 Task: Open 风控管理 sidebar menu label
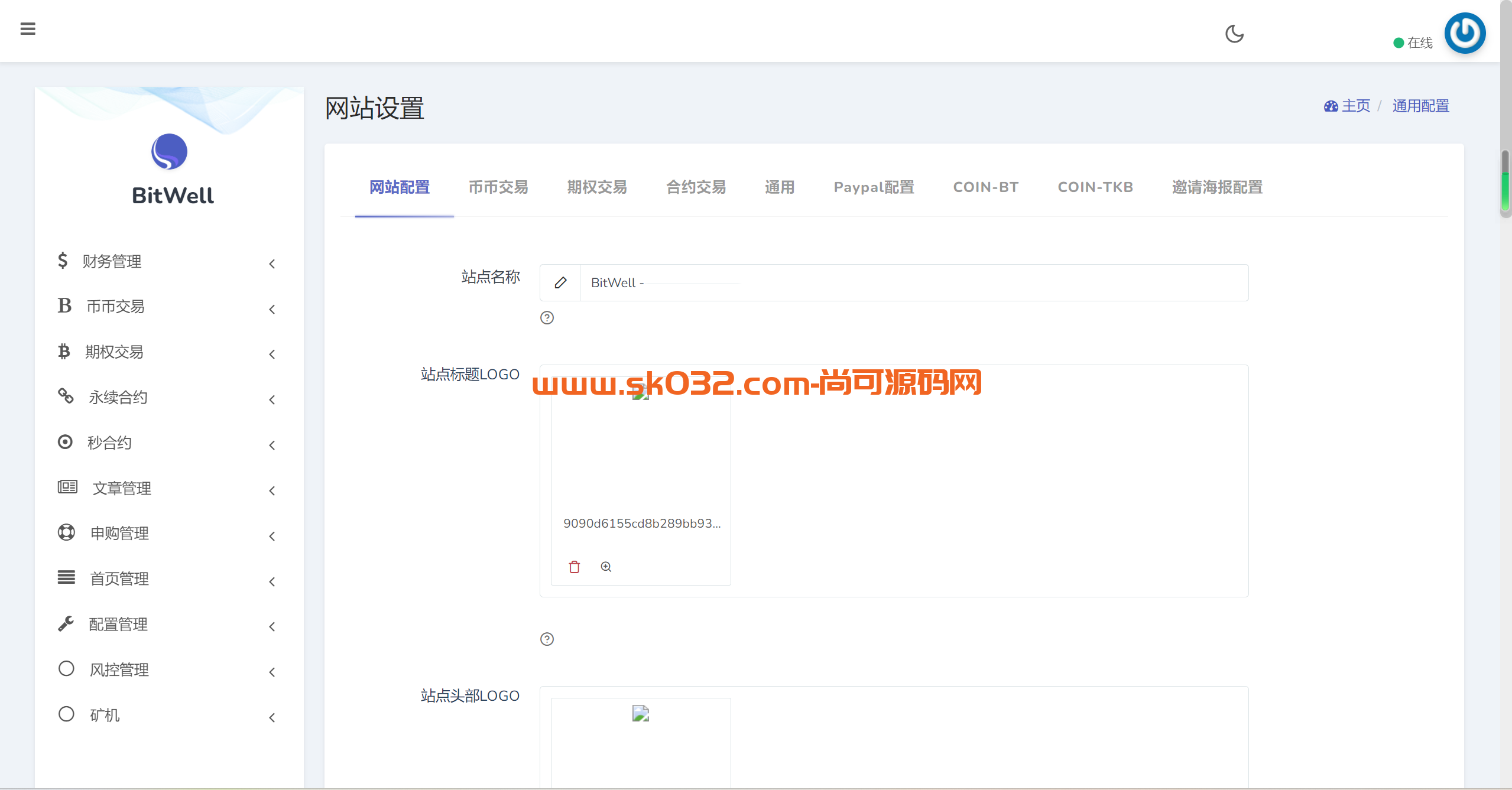pos(119,669)
